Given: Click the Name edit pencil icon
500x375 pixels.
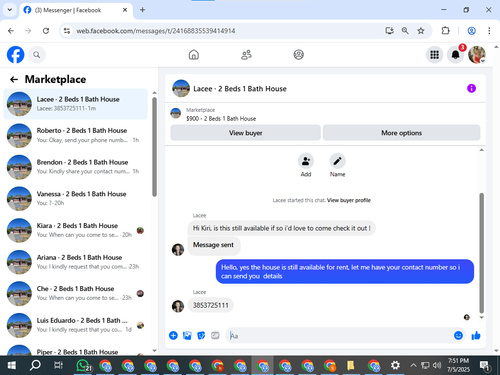Looking at the screenshot, I should (x=337, y=161).
